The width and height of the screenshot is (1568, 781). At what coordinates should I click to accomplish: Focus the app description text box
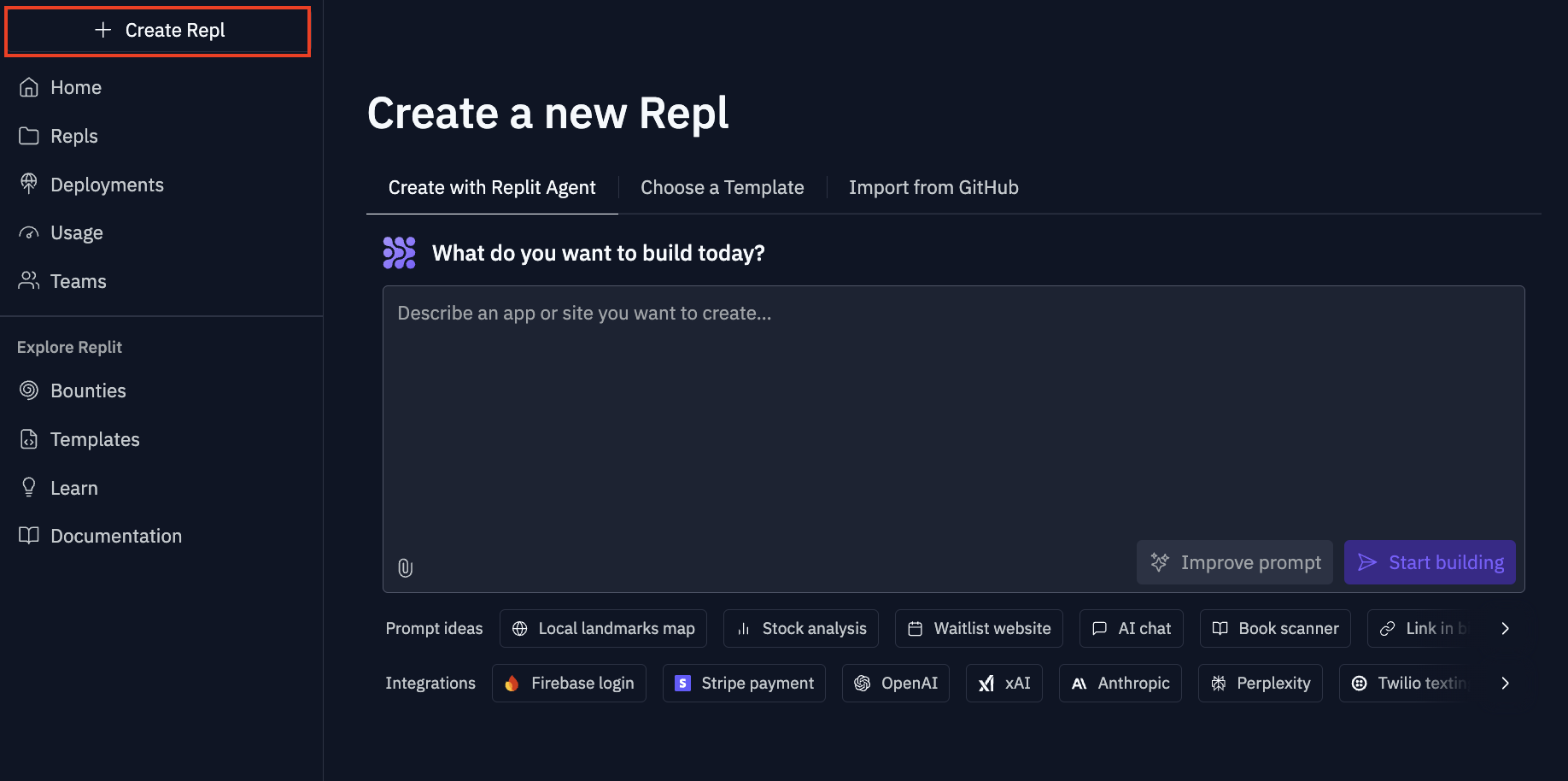pos(952,410)
